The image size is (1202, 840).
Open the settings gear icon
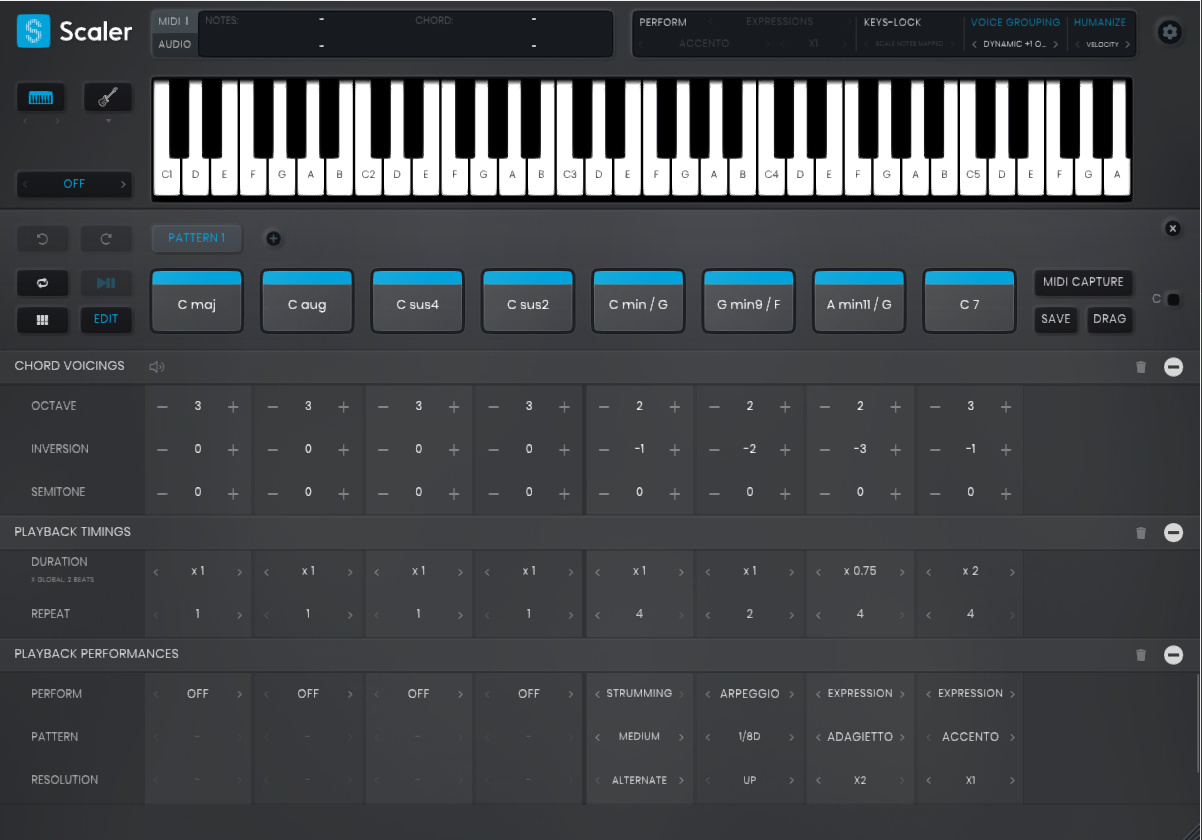1169,32
